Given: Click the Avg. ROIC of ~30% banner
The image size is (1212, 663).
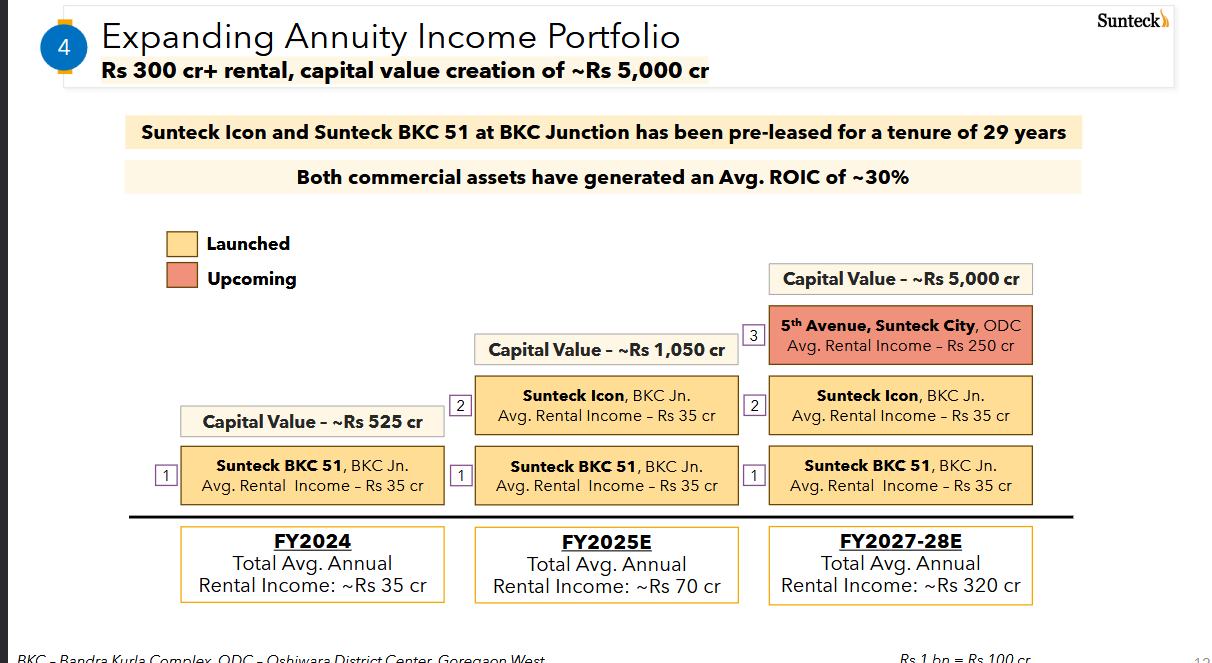Looking at the screenshot, I should pyautogui.click(x=603, y=178).
